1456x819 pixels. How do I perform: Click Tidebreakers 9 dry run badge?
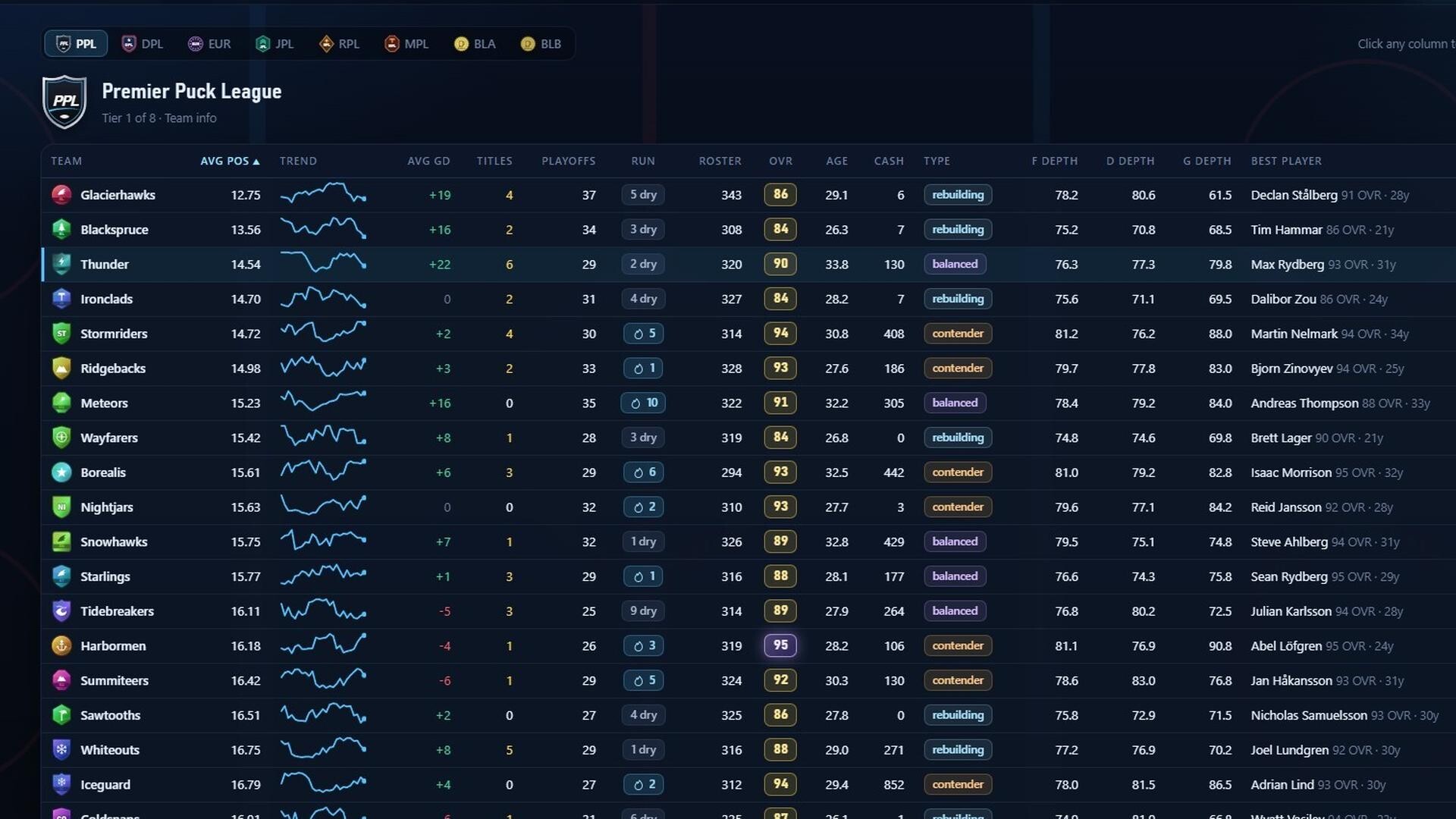[x=643, y=611]
